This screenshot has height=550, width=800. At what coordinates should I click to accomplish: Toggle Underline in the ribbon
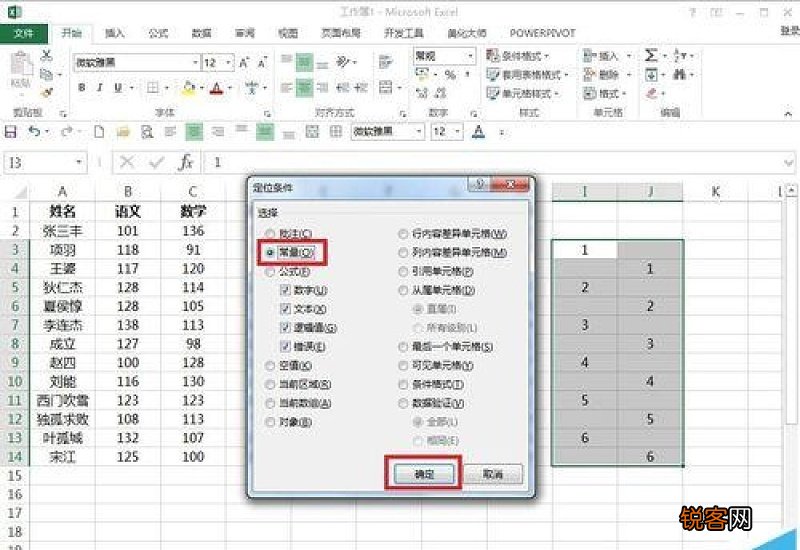click(118, 88)
